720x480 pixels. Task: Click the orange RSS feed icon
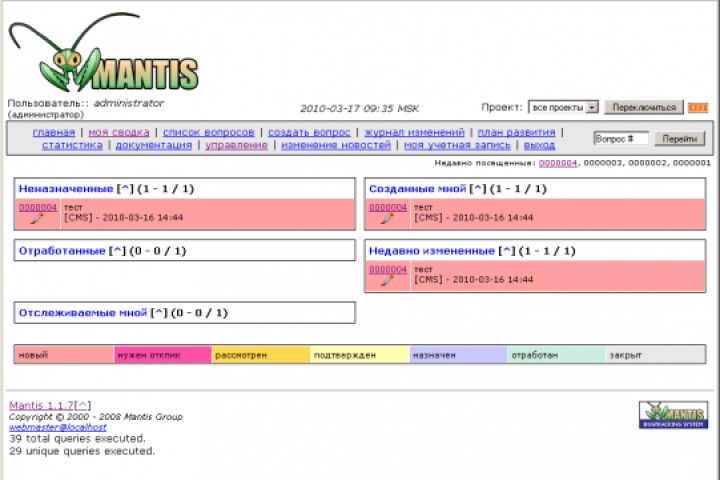coord(698,107)
